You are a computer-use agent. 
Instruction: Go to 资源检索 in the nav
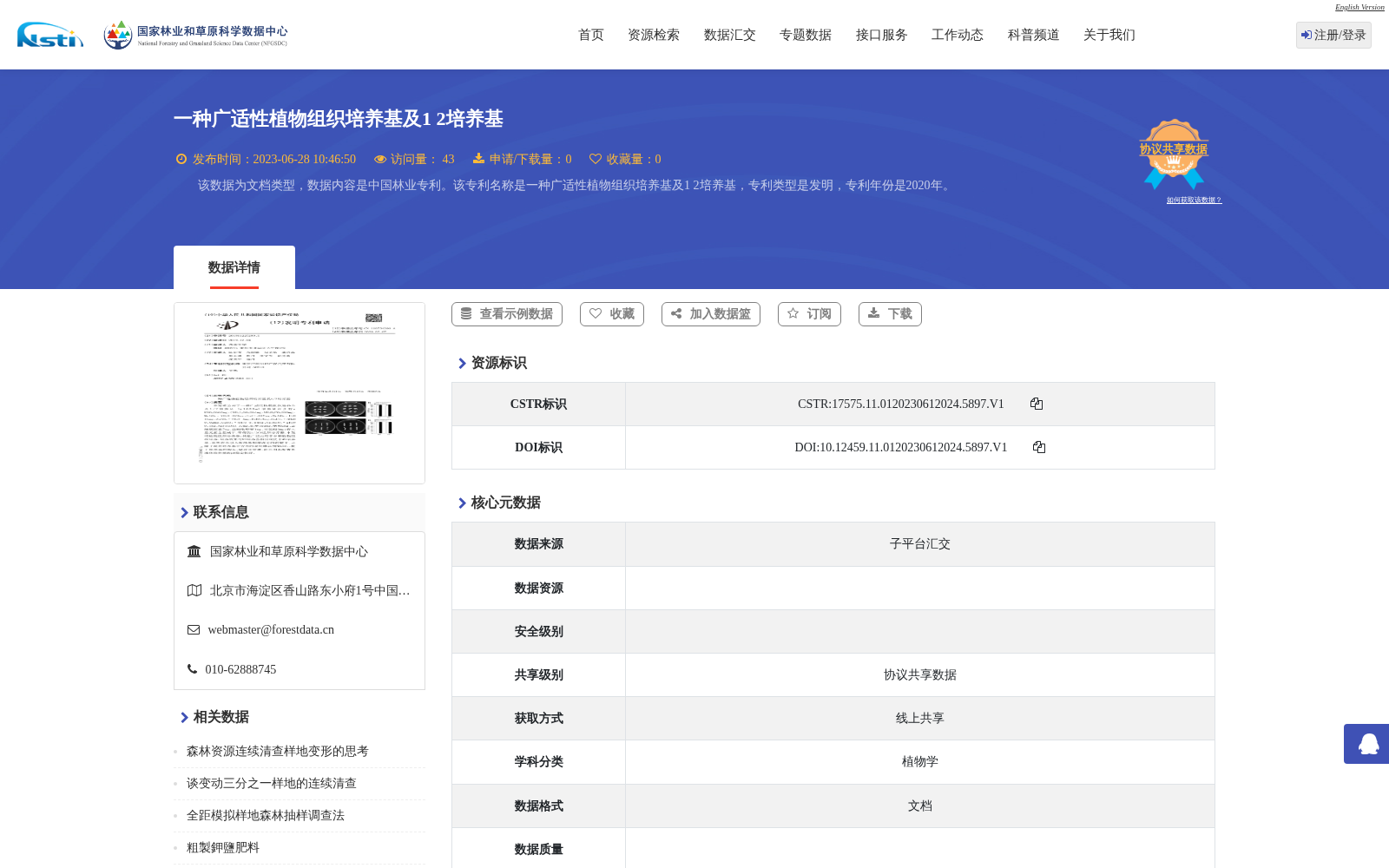click(x=654, y=35)
